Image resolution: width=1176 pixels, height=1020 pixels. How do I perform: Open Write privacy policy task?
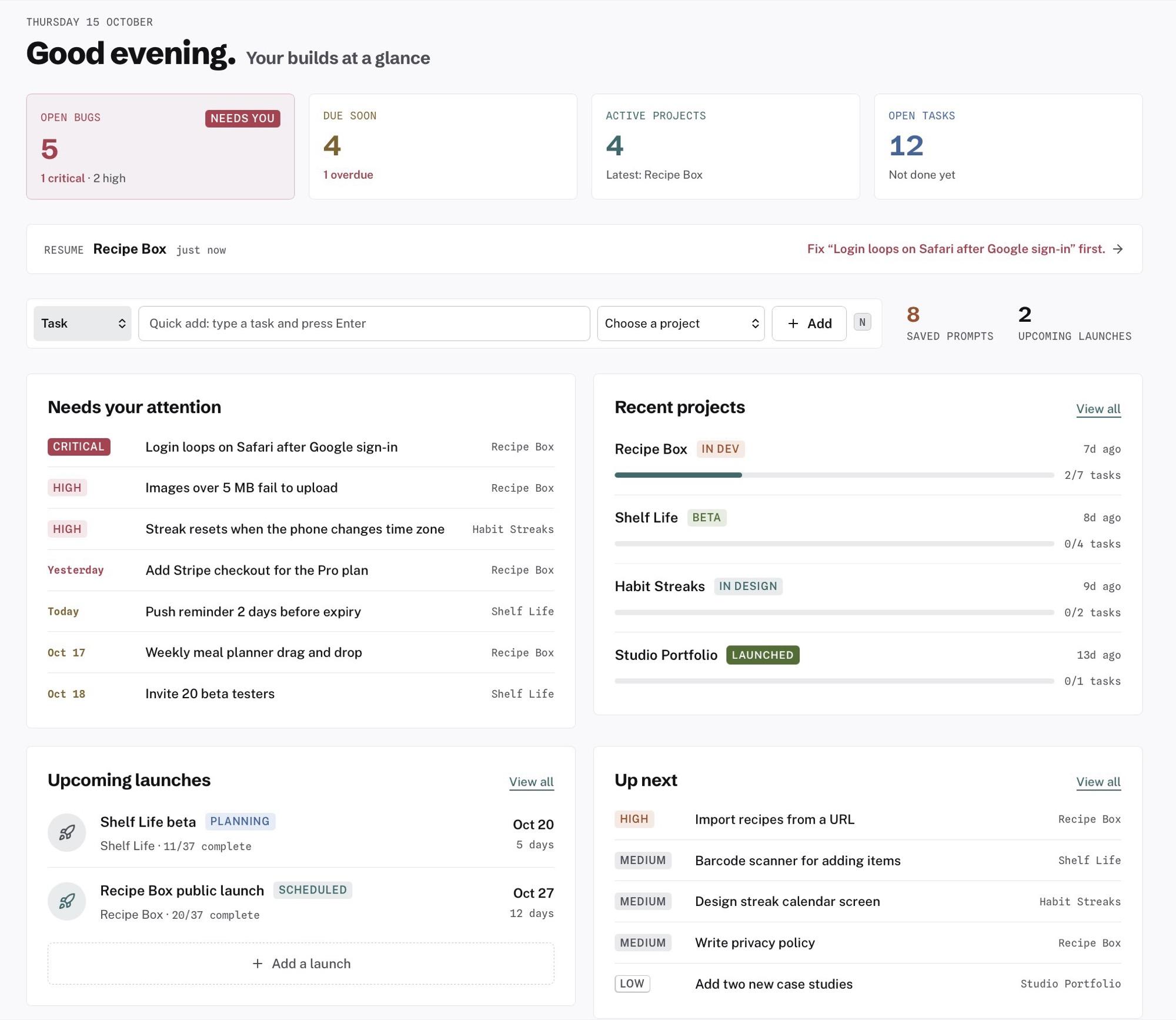868,943
